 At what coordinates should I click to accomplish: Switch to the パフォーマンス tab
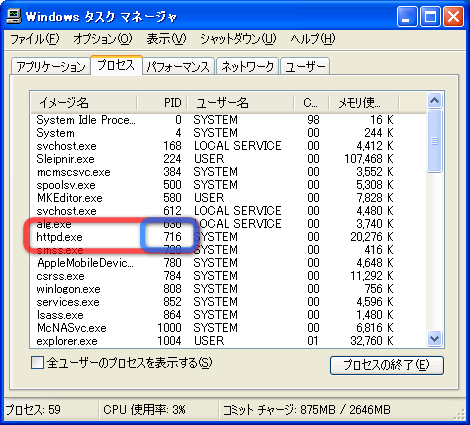[x=178, y=66]
